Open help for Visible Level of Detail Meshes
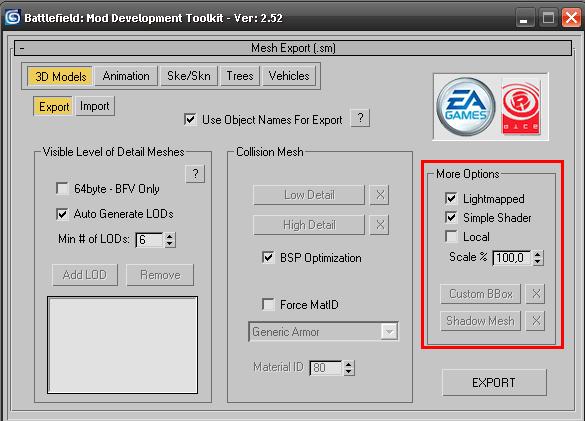585x421 pixels. pyautogui.click(x=195, y=174)
